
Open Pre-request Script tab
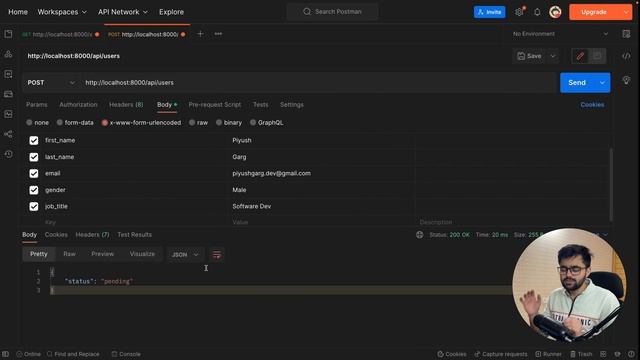215,104
